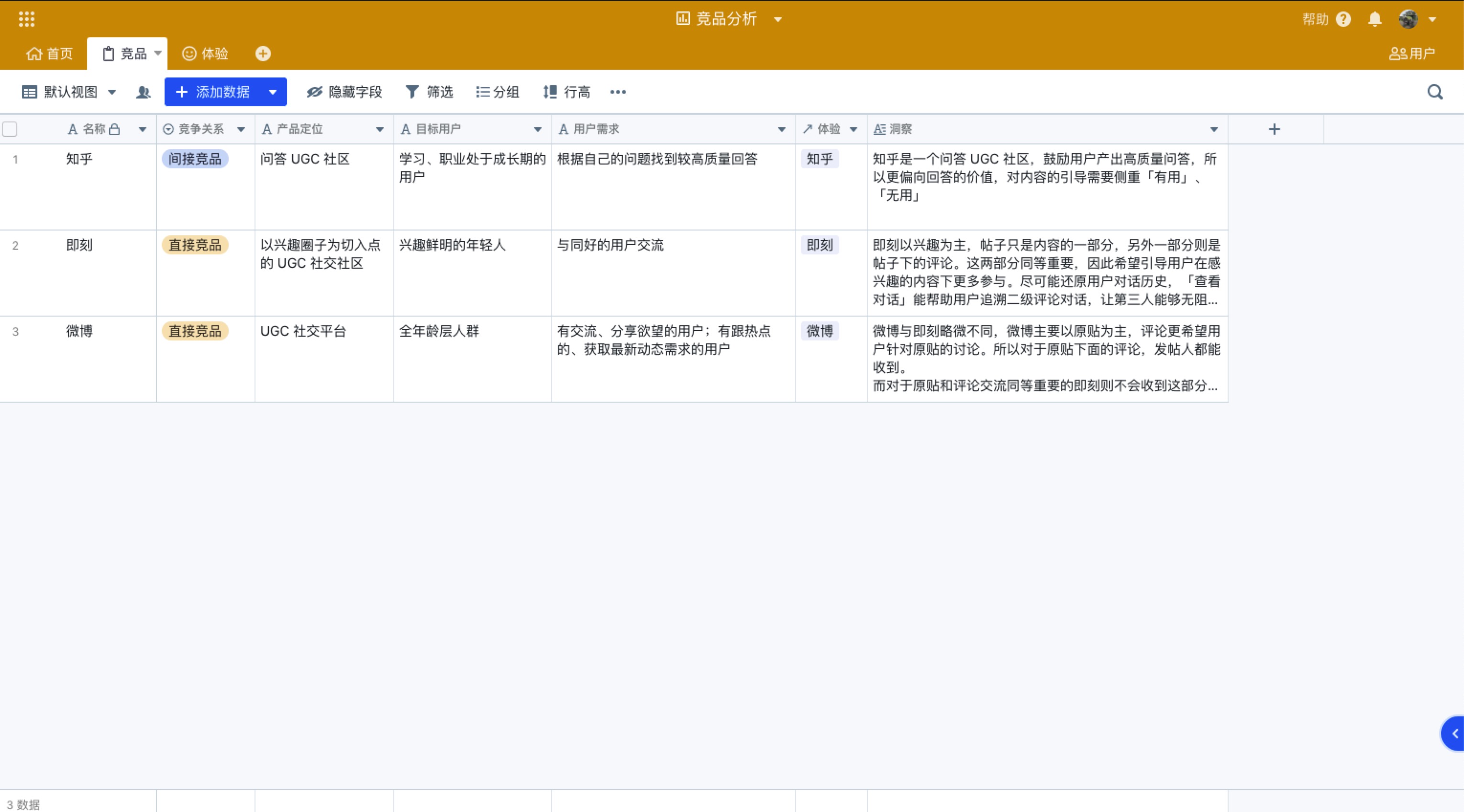Open the 竞争关系 column dropdown arrow
Image resolution: width=1464 pixels, height=812 pixels.
click(x=241, y=130)
